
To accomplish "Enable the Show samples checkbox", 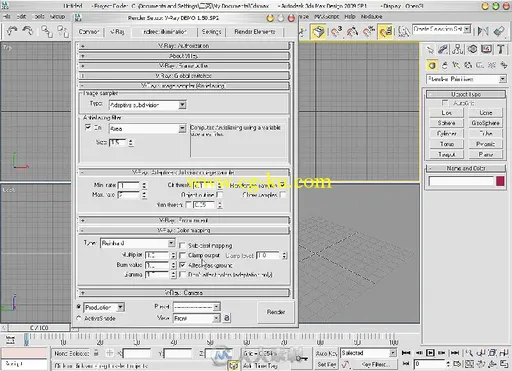I will 283,194.
